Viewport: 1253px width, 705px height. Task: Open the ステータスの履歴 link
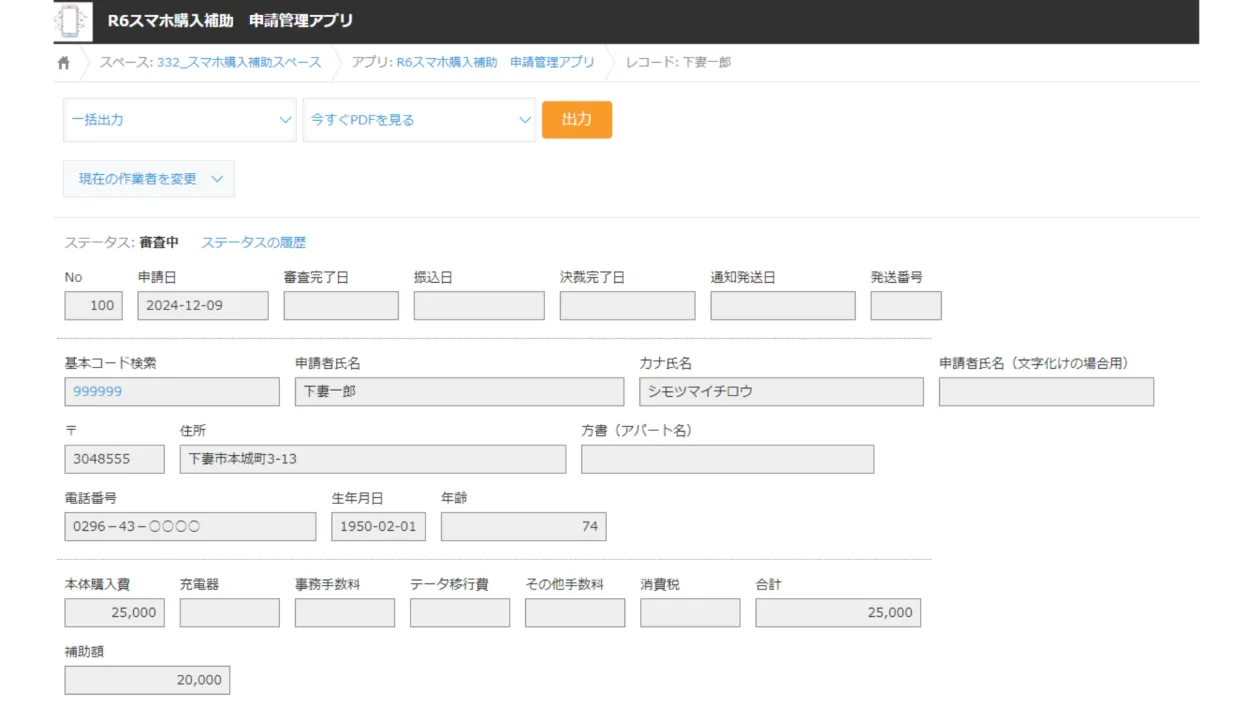click(253, 242)
